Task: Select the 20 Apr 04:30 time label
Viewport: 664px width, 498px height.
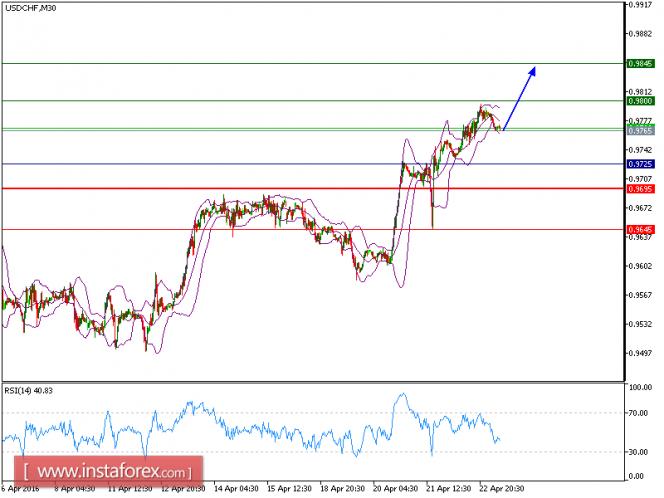Action: click(x=396, y=488)
